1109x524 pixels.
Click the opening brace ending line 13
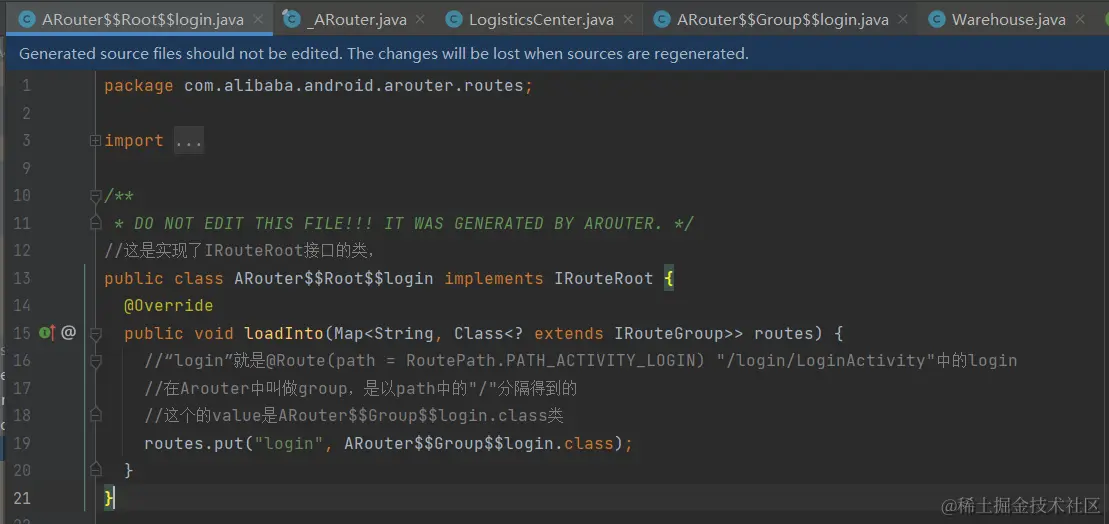pyautogui.click(x=669, y=278)
